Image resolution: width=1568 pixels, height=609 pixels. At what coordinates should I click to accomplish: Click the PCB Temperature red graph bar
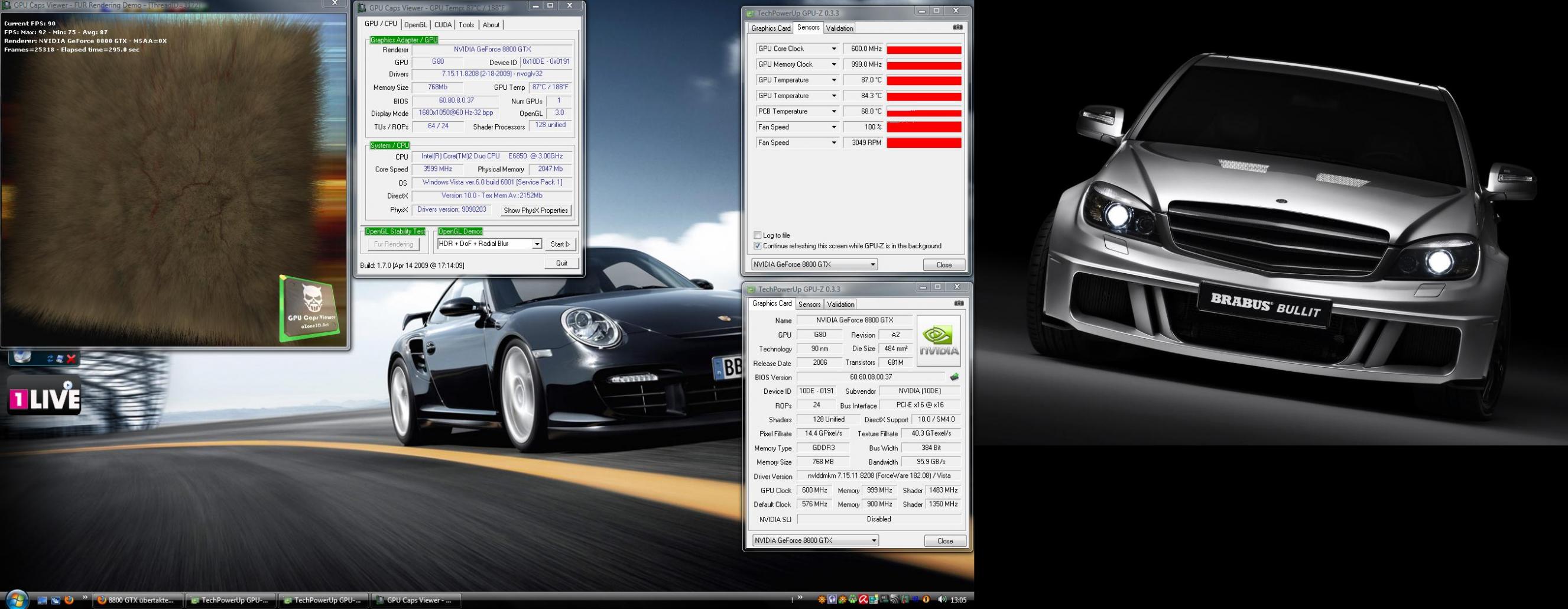[x=924, y=112]
